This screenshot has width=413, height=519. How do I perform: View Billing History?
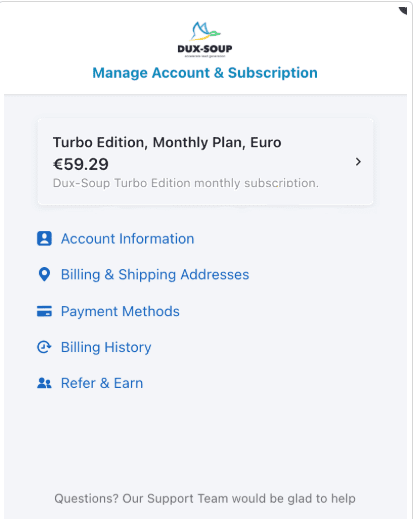[106, 347]
